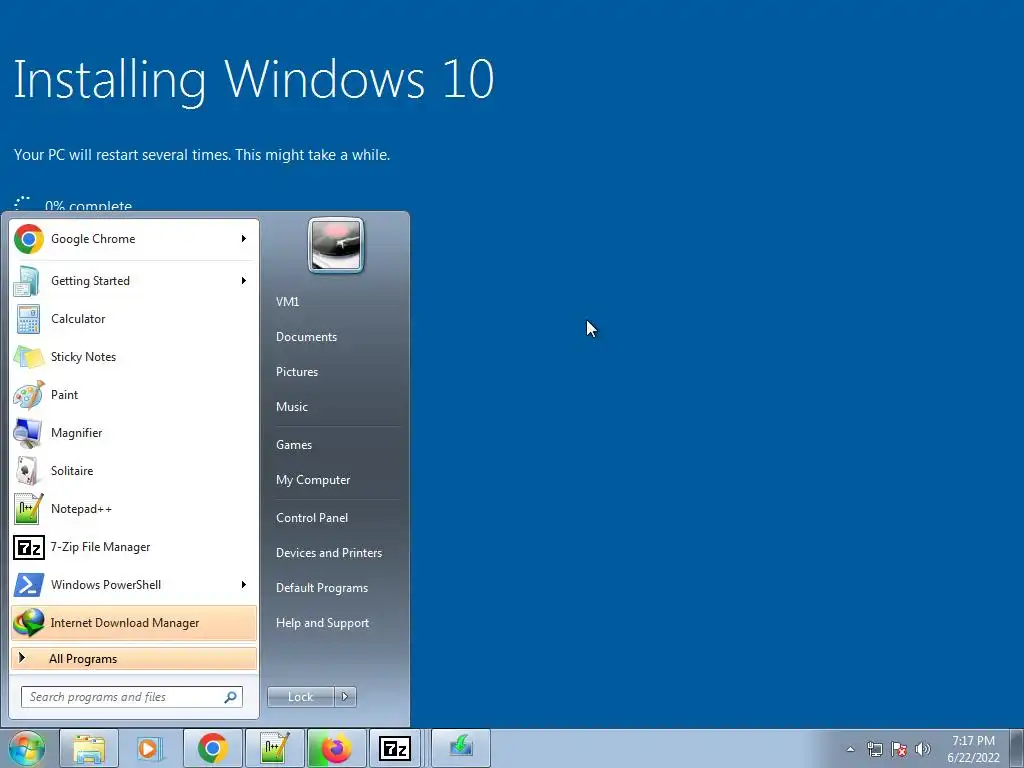
Task: Click the Search programs and files box
Action: pyautogui.click(x=132, y=697)
